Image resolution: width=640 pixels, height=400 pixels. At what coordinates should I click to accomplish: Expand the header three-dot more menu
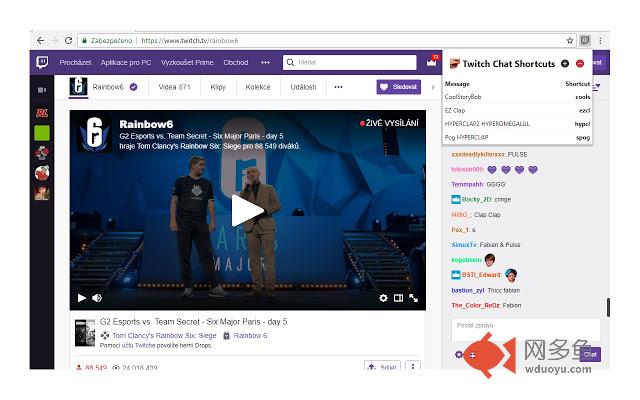click(265, 62)
